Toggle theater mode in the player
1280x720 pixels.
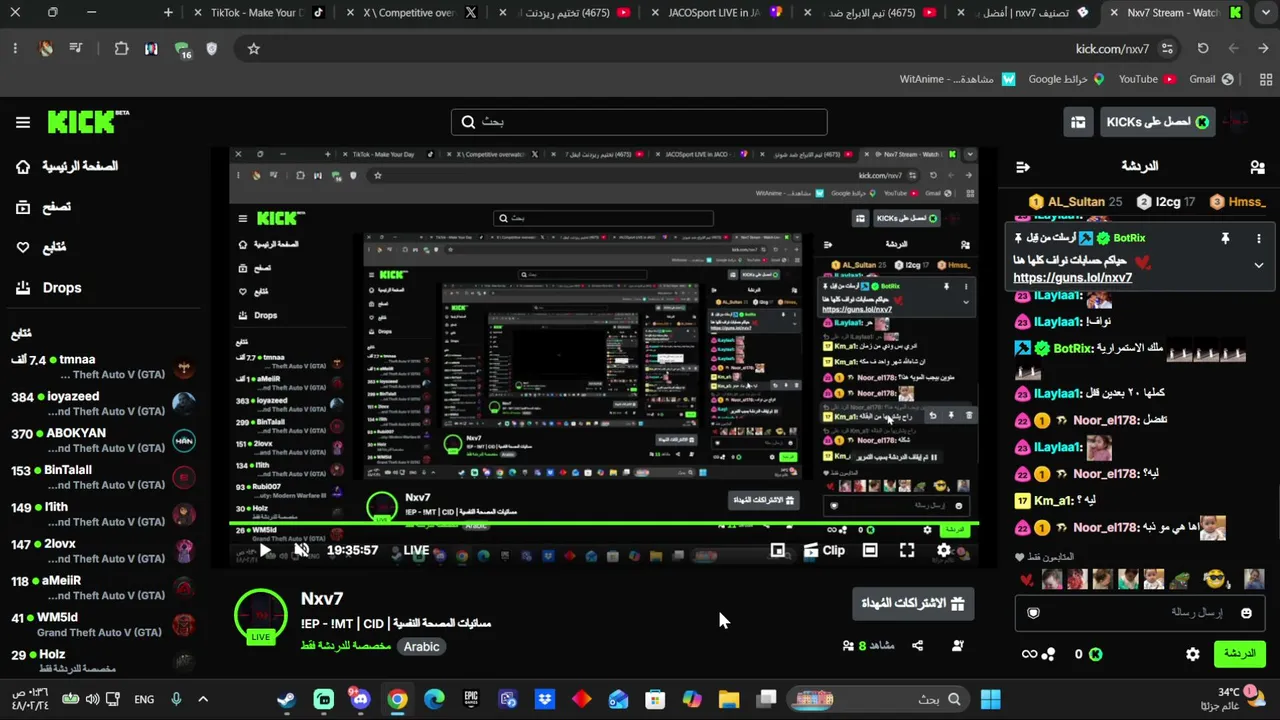pyautogui.click(x=870, y=550)
